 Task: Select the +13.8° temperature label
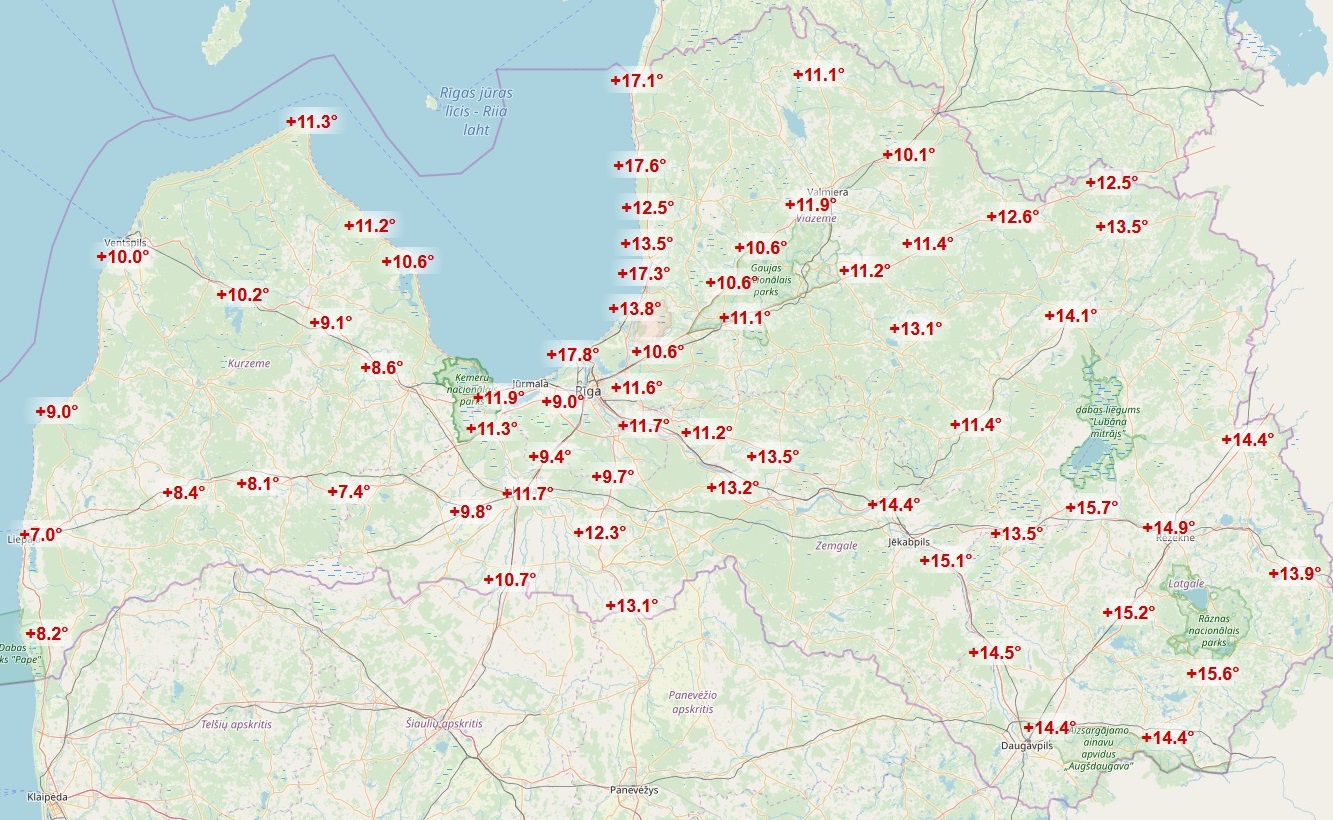tap(636, 309)
